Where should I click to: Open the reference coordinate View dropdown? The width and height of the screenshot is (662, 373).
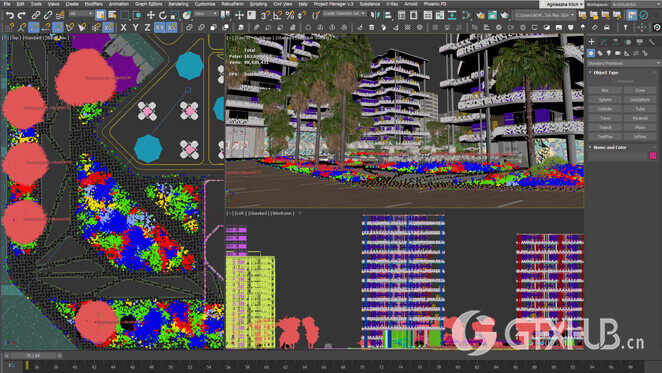pyautogui.click(x=206, y=14)
